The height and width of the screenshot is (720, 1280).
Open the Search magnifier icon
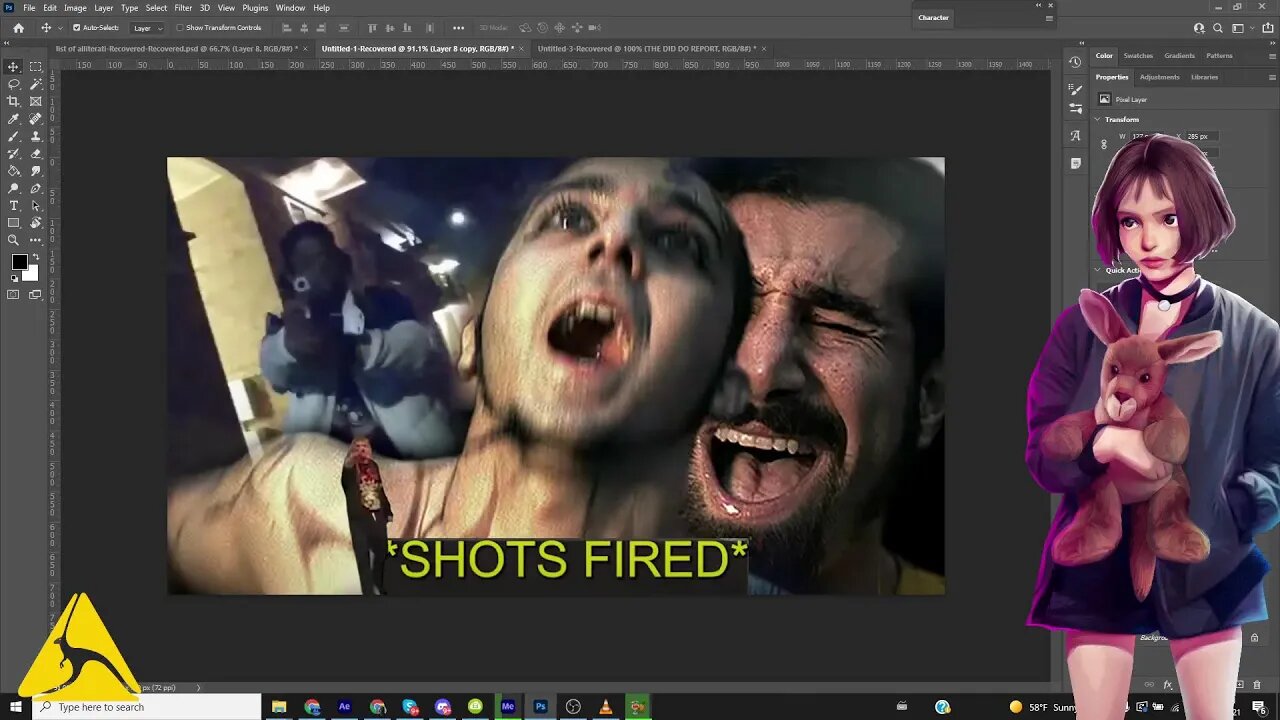point(1218,28)
